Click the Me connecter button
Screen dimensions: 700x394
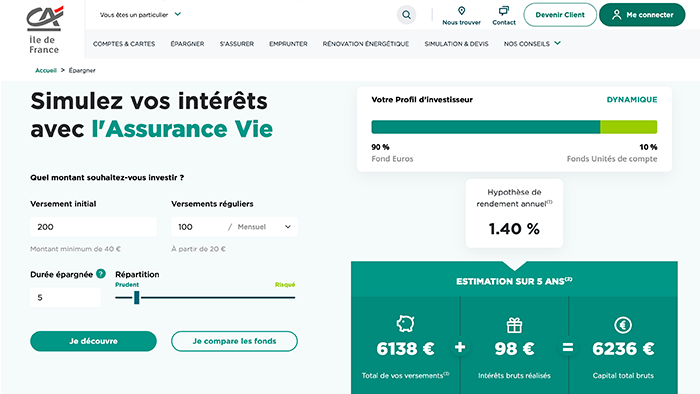tap(642, 15)
